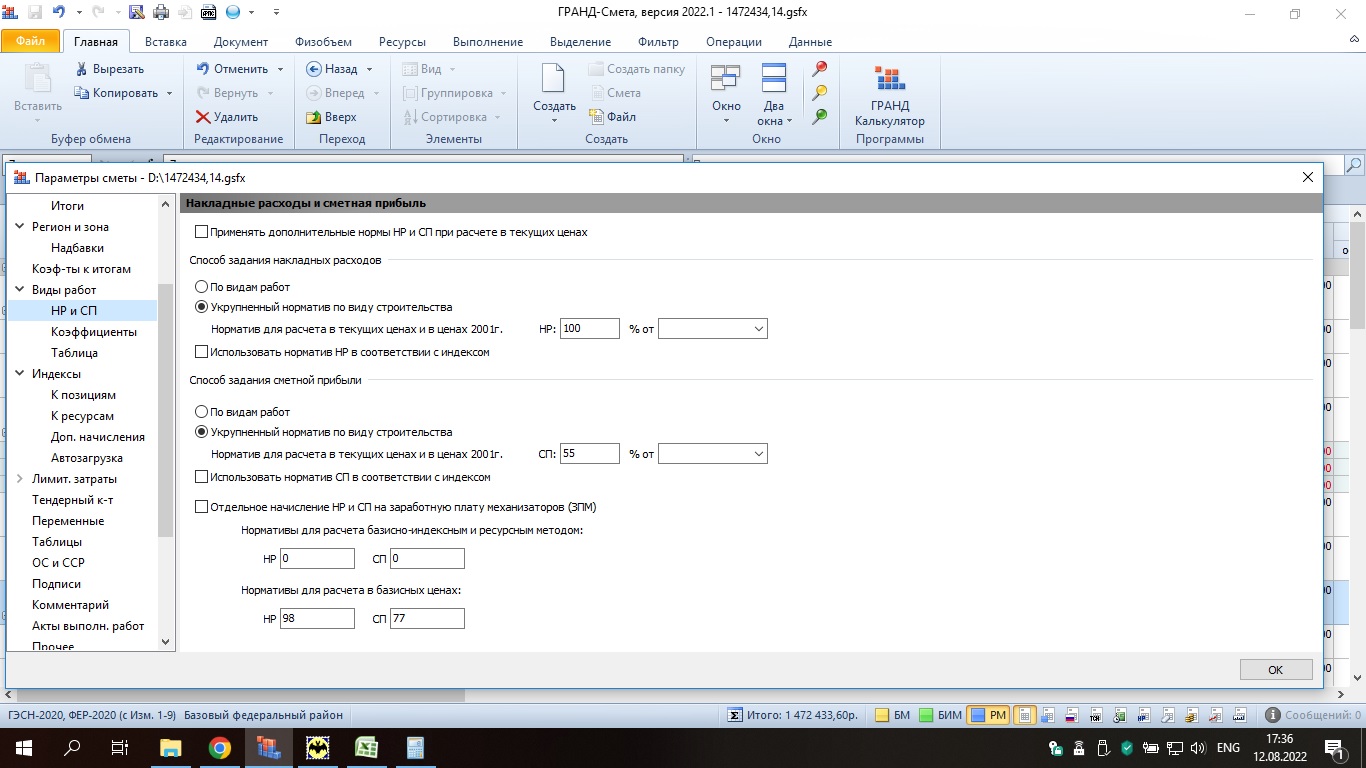
Task: Open the Назад history dropdown arrow
Action: click(x=369, y=69)
